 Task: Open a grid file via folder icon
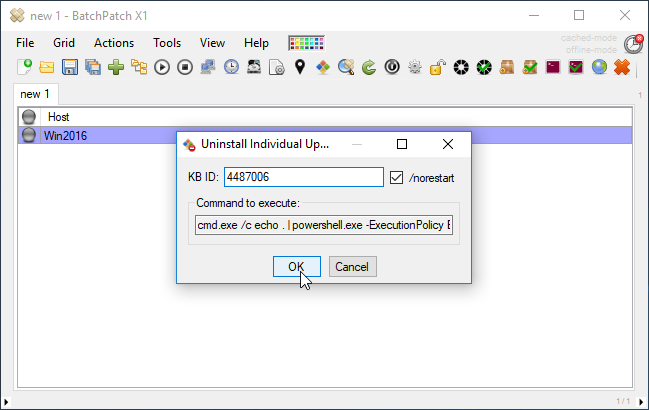click(47, 67)
